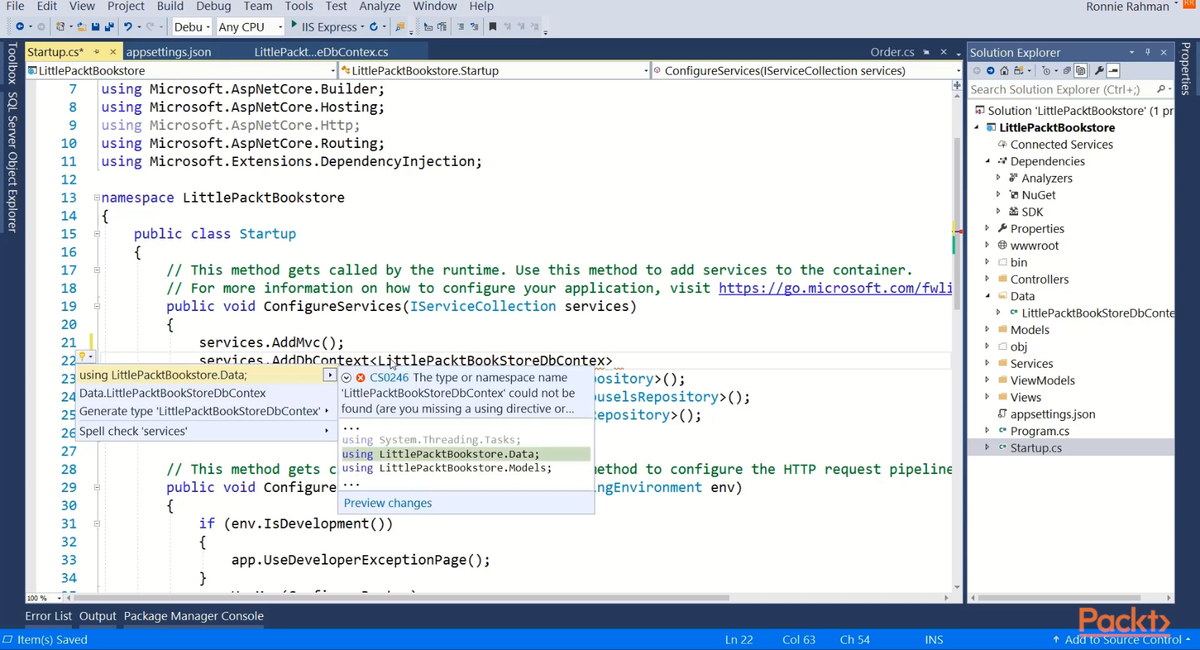Screen dimensions: 1200x650
Task: Click the Back icon in Solution Explorer toolbar
Action: 976,71
